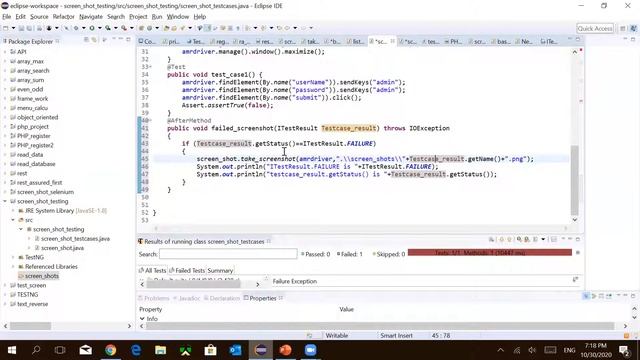The image size is (640, 360).
Task: Open the notification center icon
Action: tap(624, 350)
